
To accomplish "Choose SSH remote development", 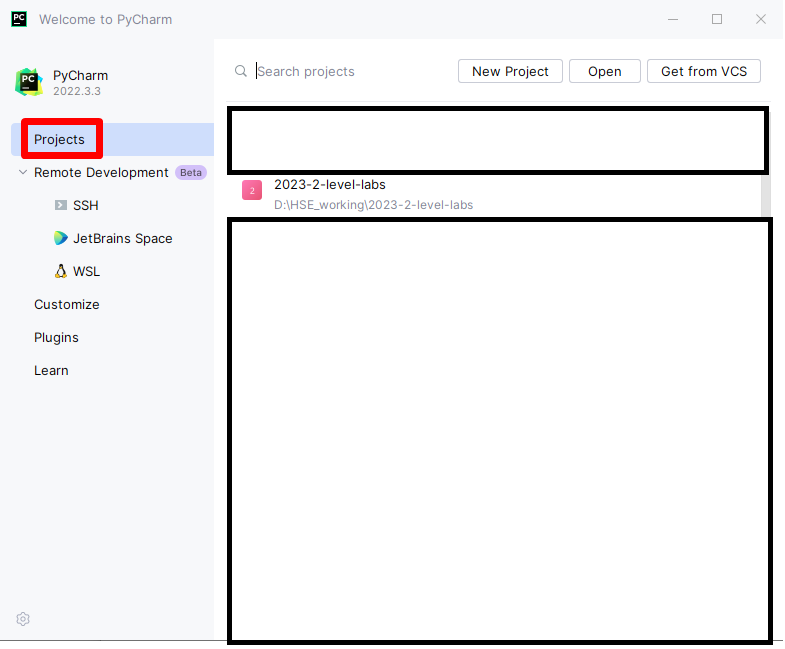I will click(86, 205).
